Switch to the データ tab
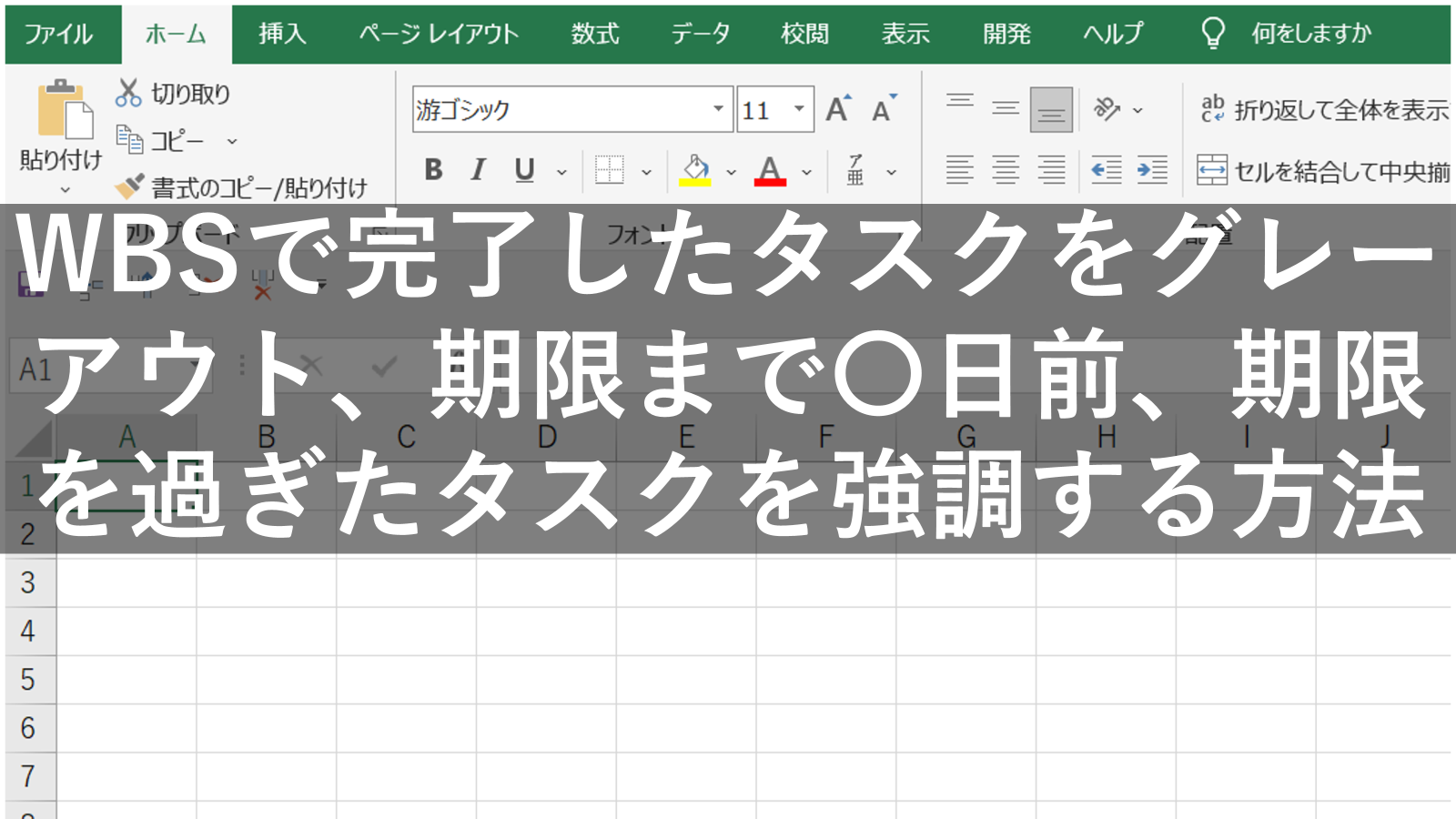 click(x=700, y=35)
